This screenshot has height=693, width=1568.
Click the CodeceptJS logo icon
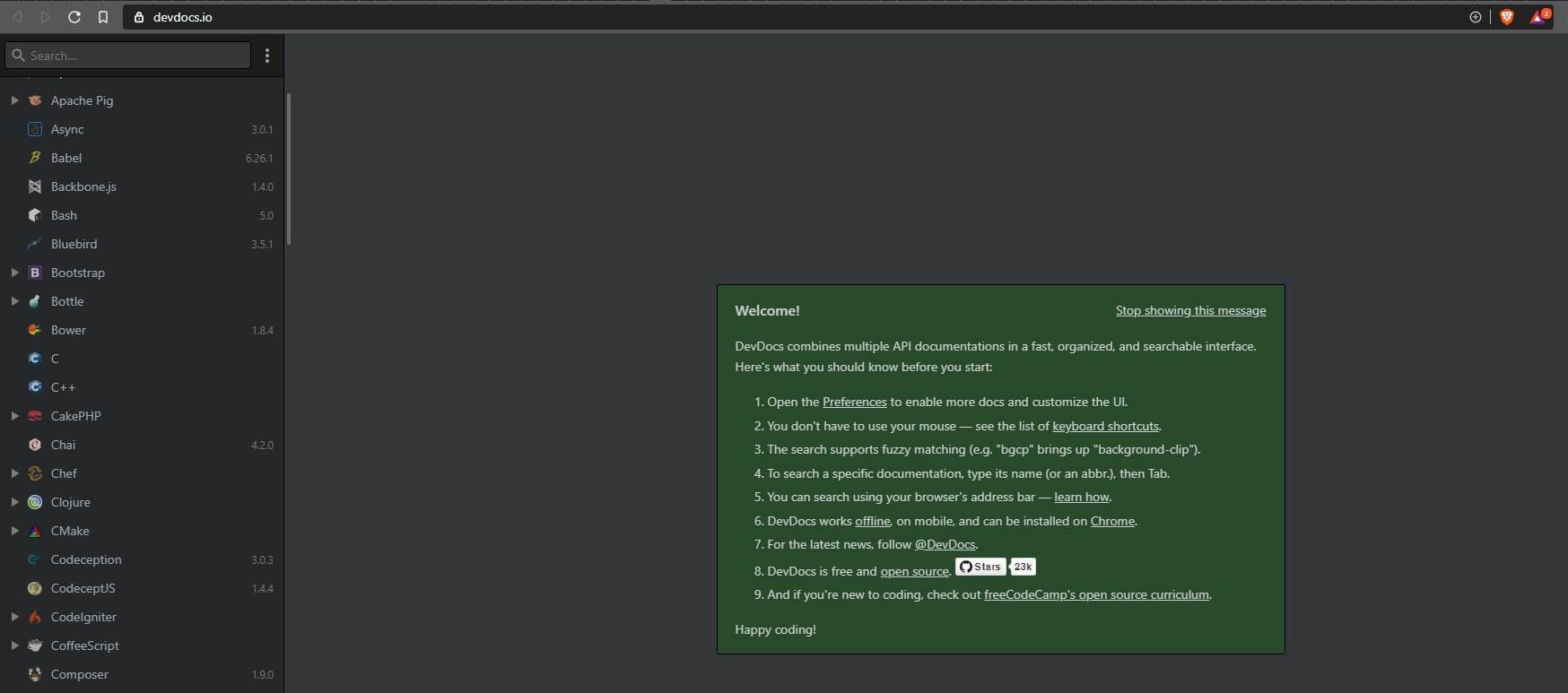pos(35,588)
